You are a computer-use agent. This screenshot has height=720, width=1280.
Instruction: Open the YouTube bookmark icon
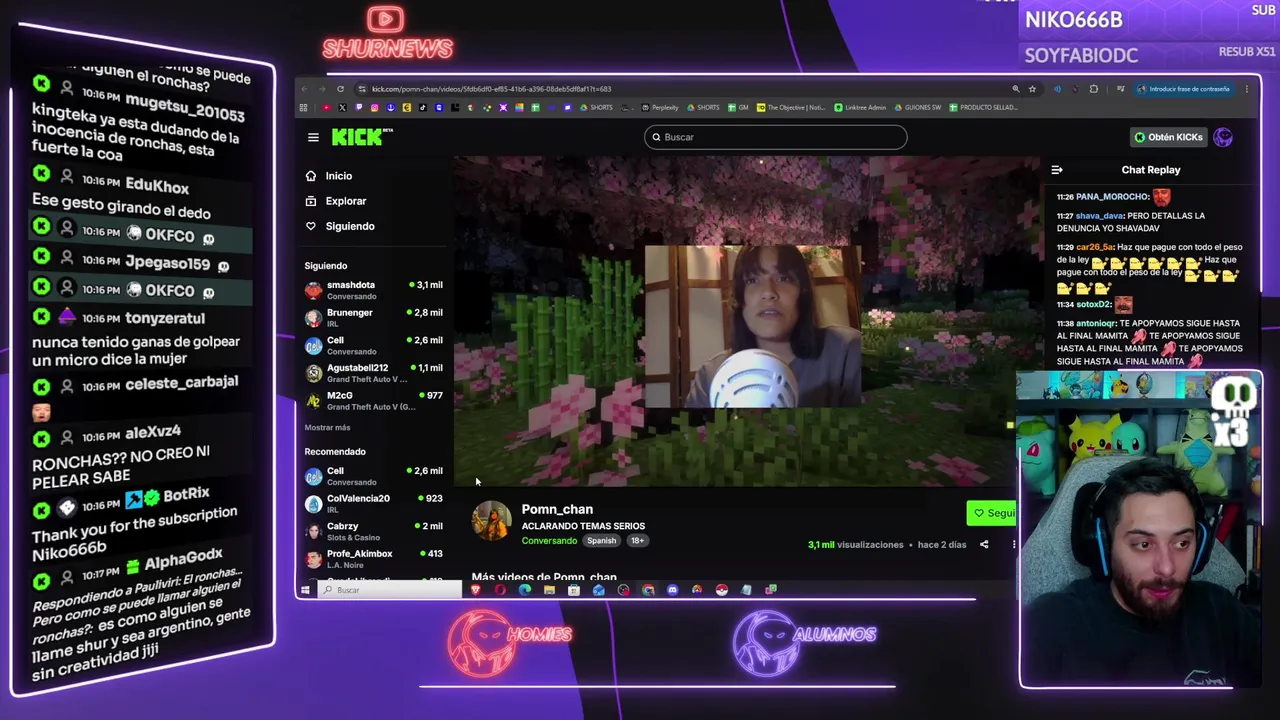326,107
